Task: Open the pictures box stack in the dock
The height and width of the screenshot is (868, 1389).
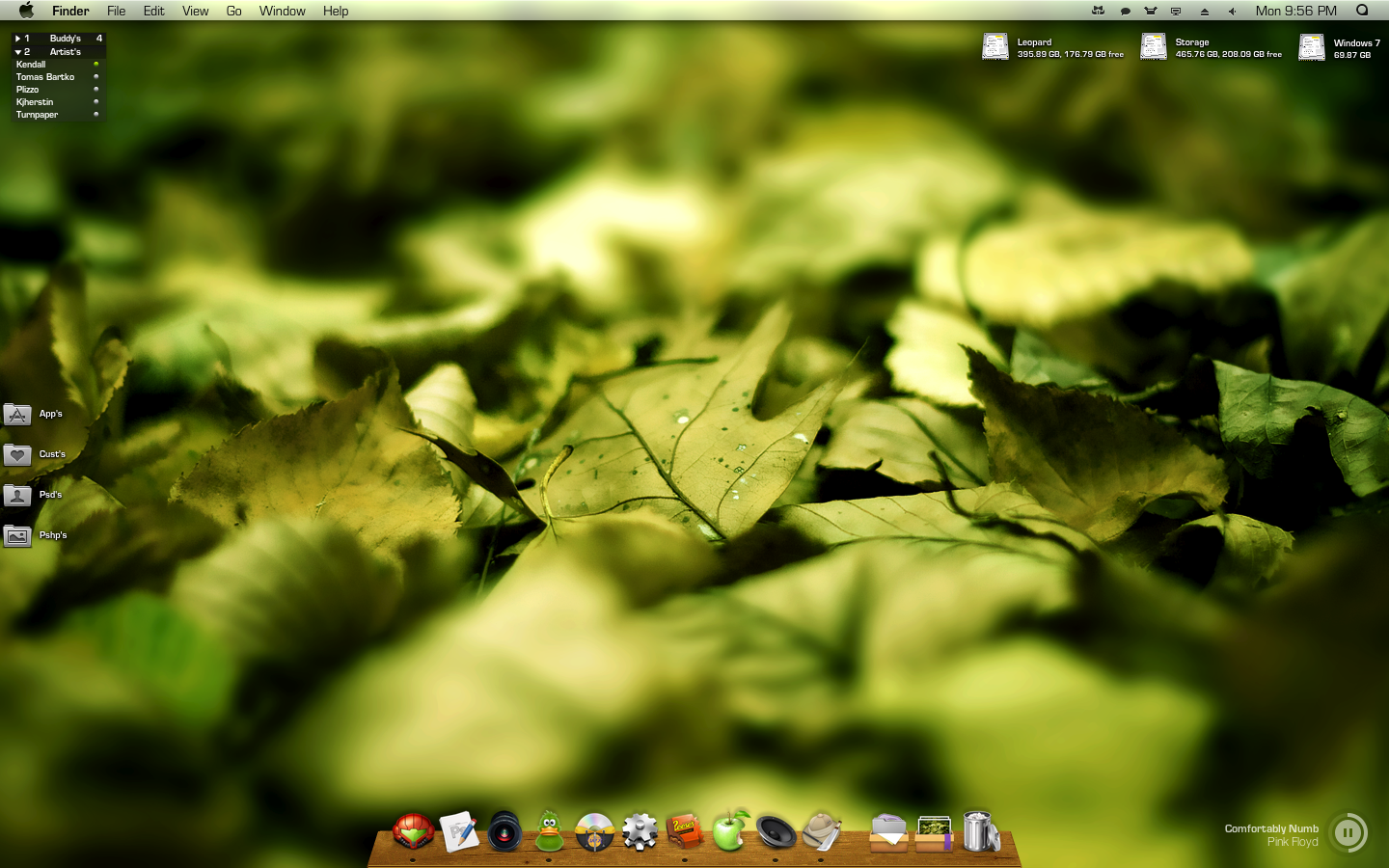Action: coord(934,832)
